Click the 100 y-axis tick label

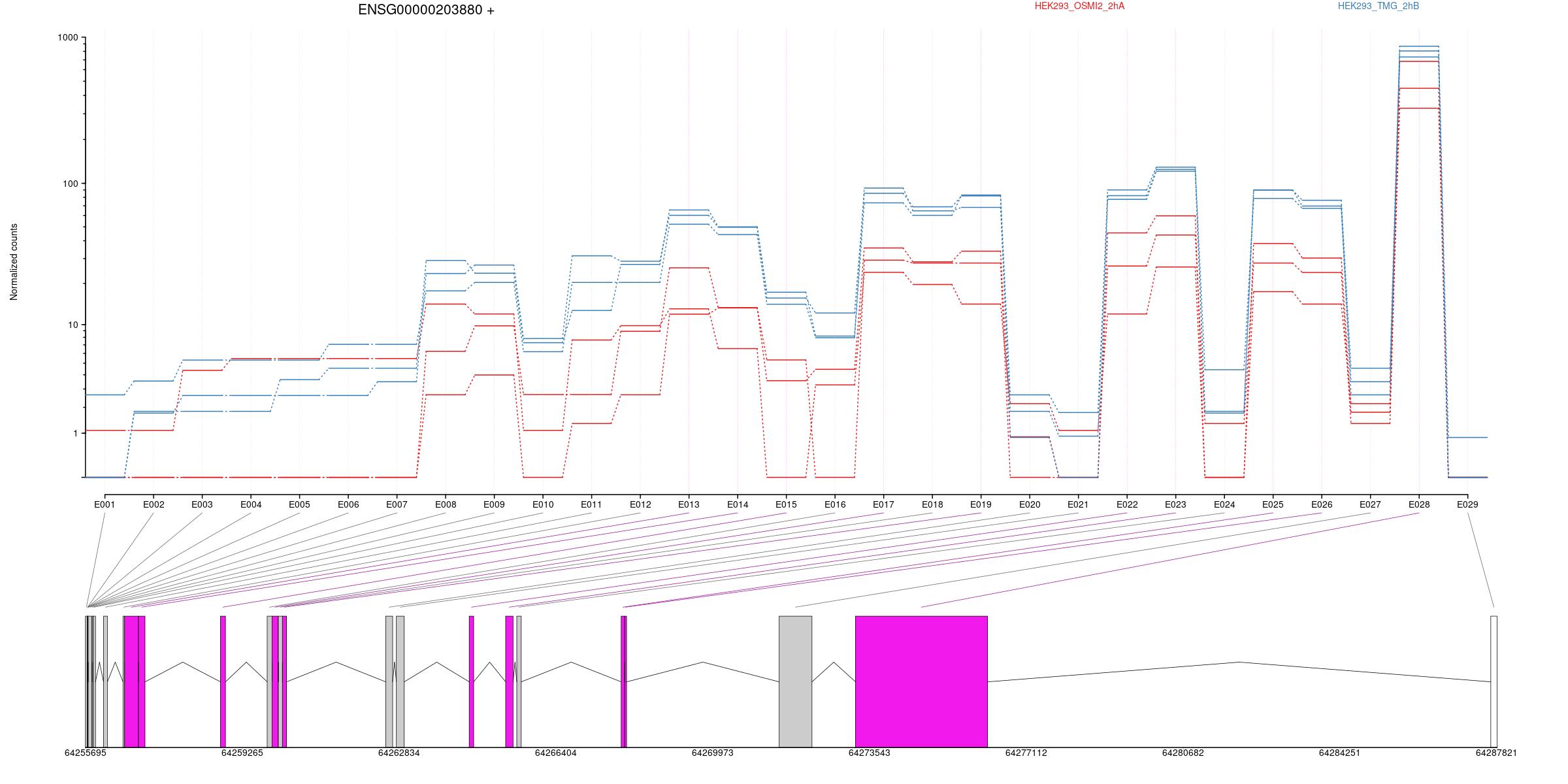70,184
